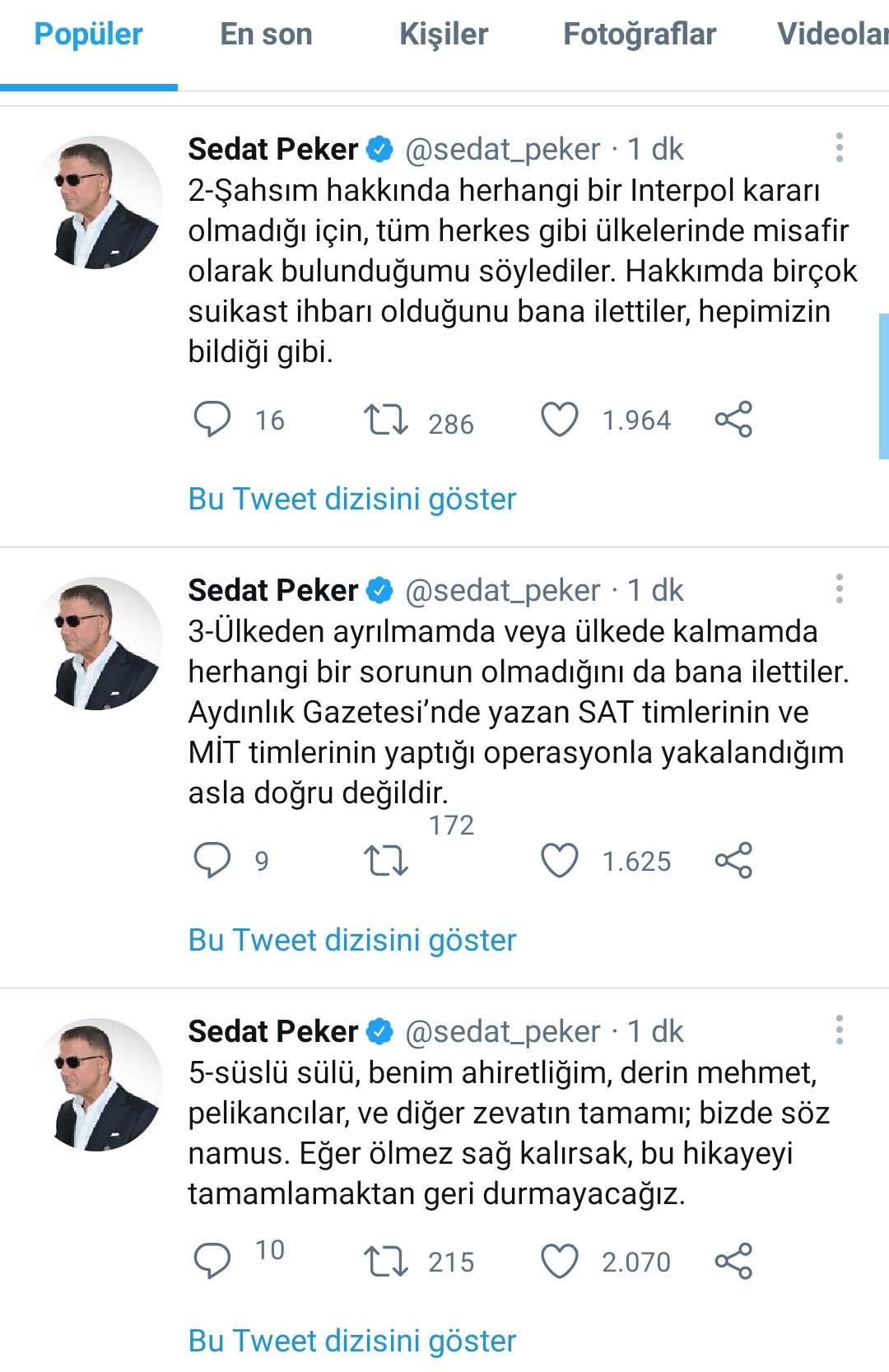Reply to the Aydınlık Gazetesi tweet
The width and height of the screenshot is (889, 1372).
tap(212, 860)
